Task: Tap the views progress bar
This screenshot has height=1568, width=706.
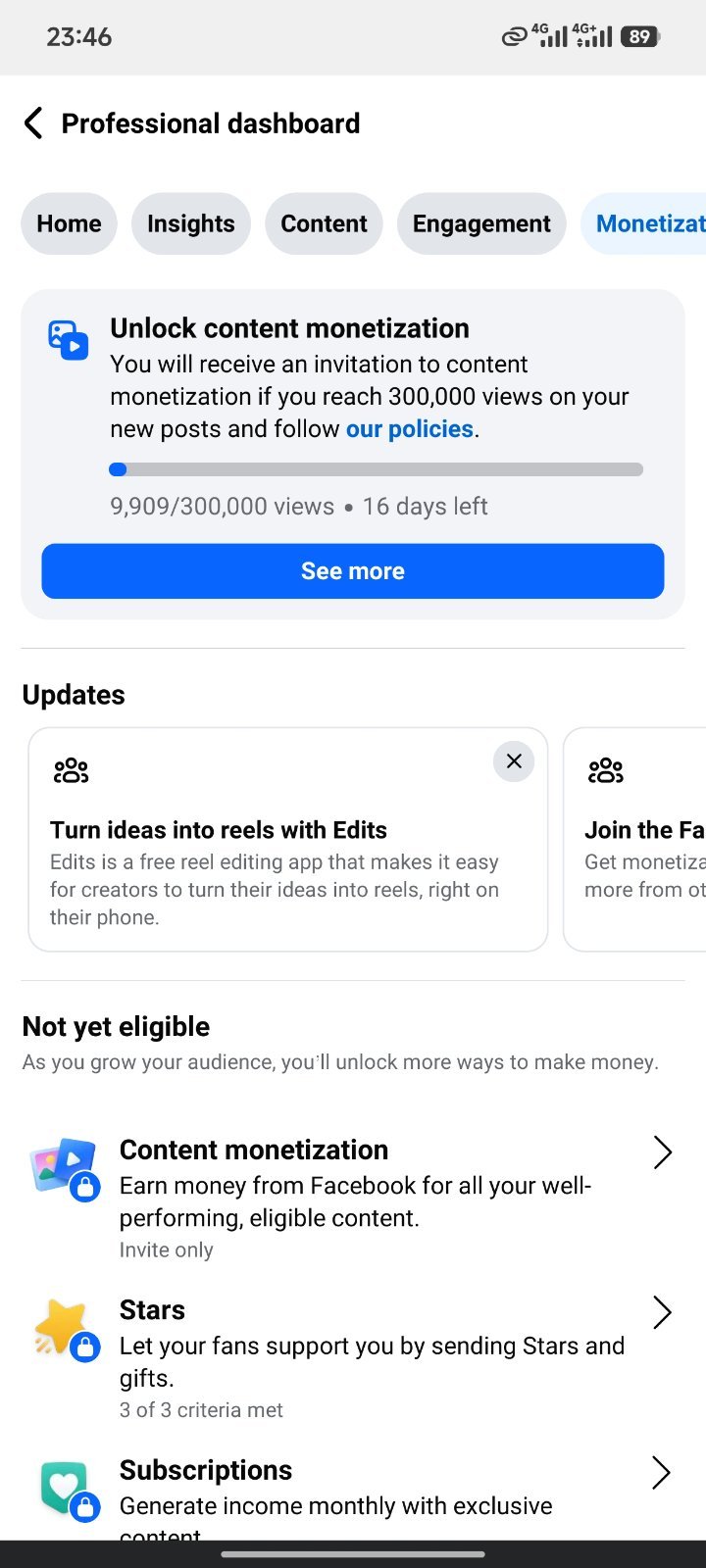Action: coord(377,469)
